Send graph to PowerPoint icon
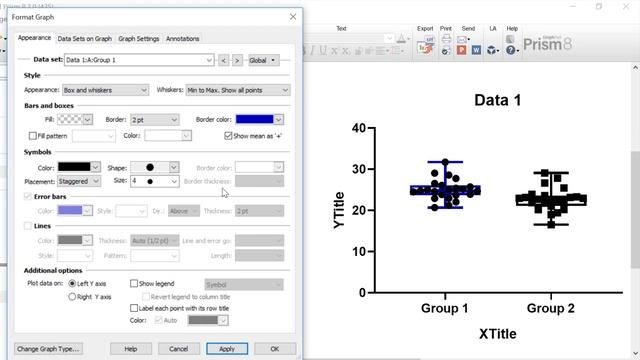The width and height of the screenshot is (640, 360). click(x=462, y=50)
